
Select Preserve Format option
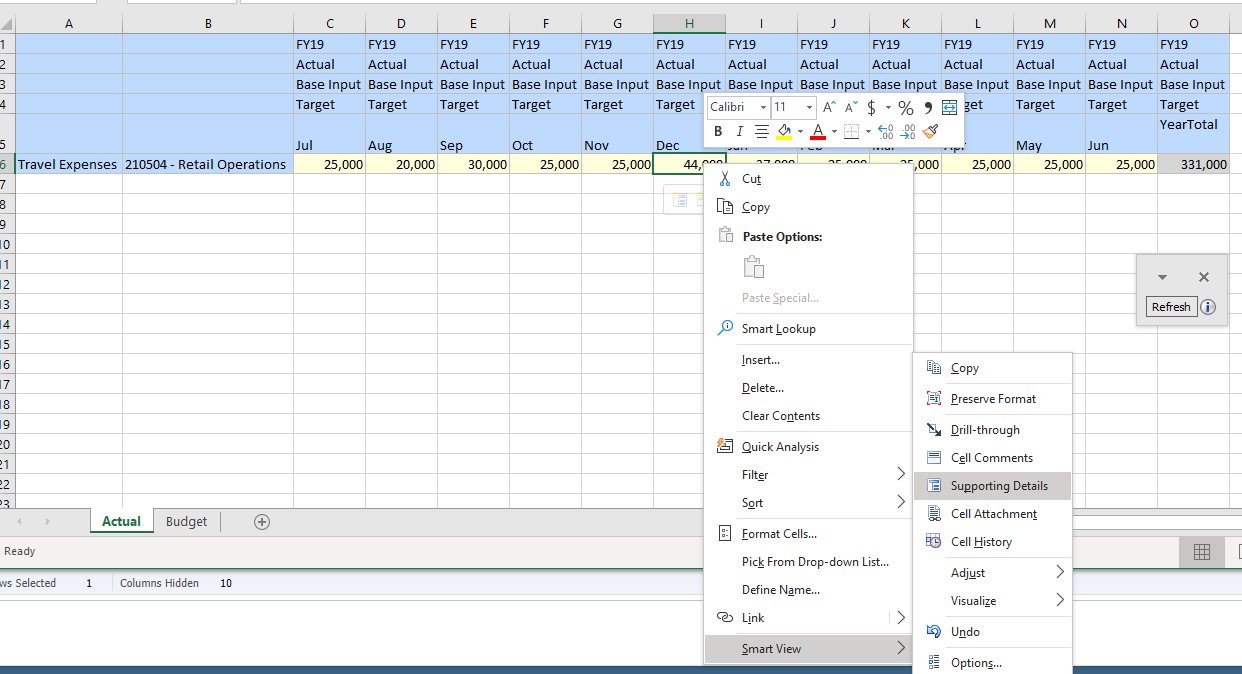pos(992,399)
